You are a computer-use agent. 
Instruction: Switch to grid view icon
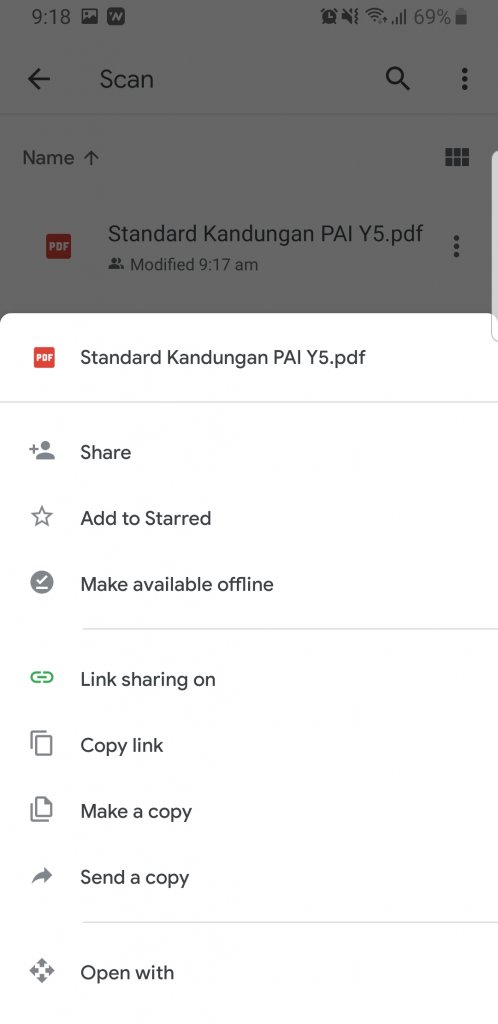coord(457,157)
